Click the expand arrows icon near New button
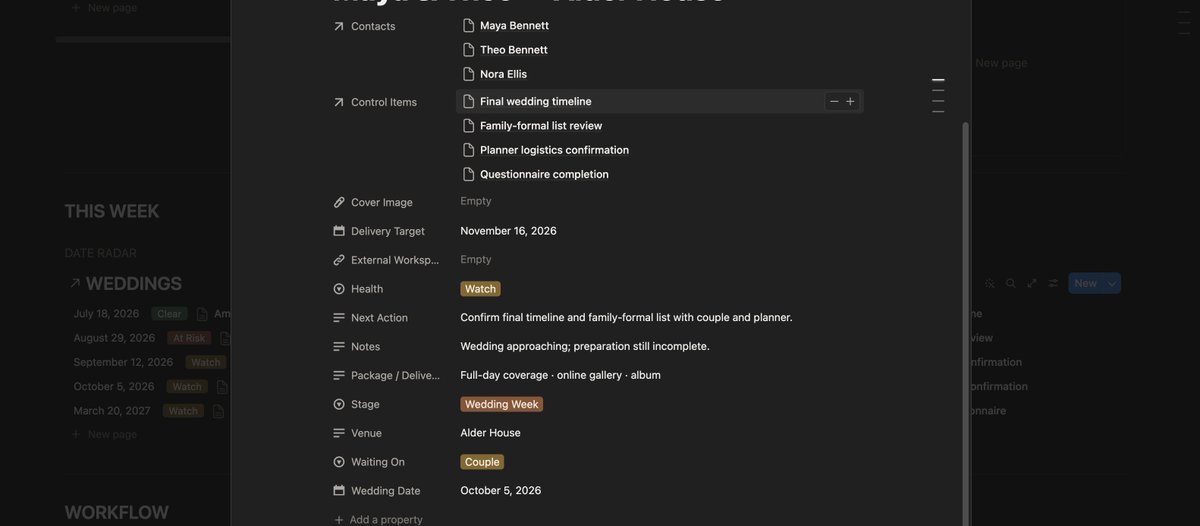 tap(1032, 283)
